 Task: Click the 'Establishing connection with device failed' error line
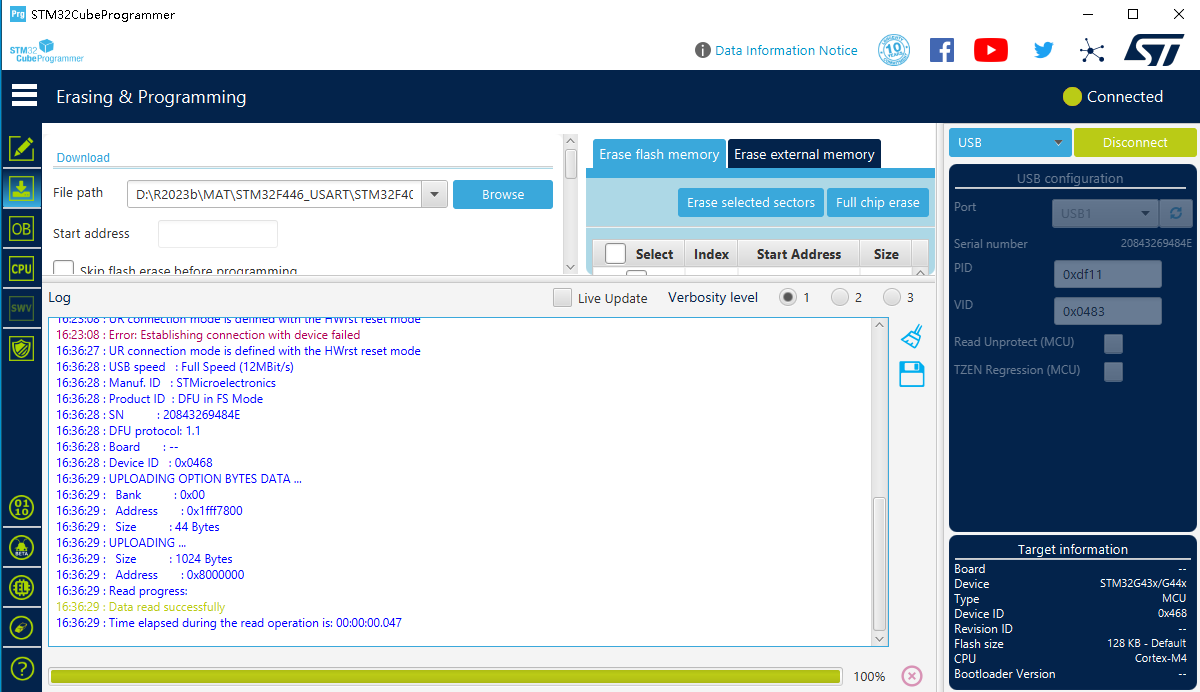(x=208, y=335)
